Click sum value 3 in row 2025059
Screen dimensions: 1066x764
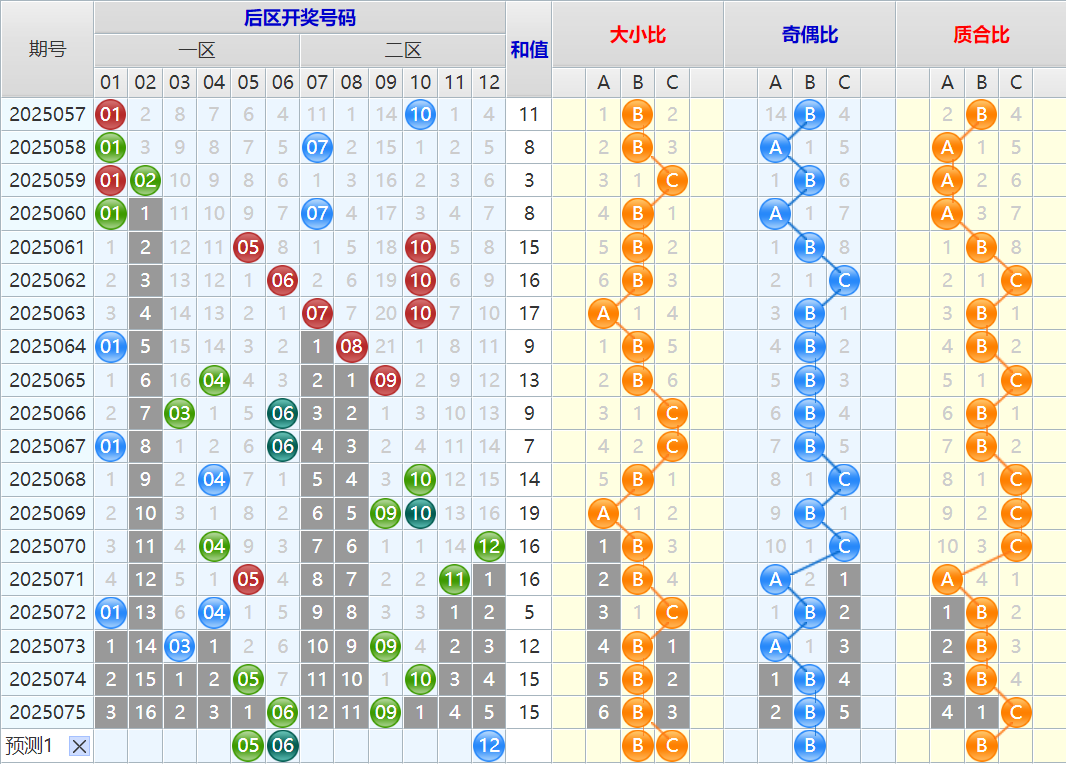tap(529, 180)
